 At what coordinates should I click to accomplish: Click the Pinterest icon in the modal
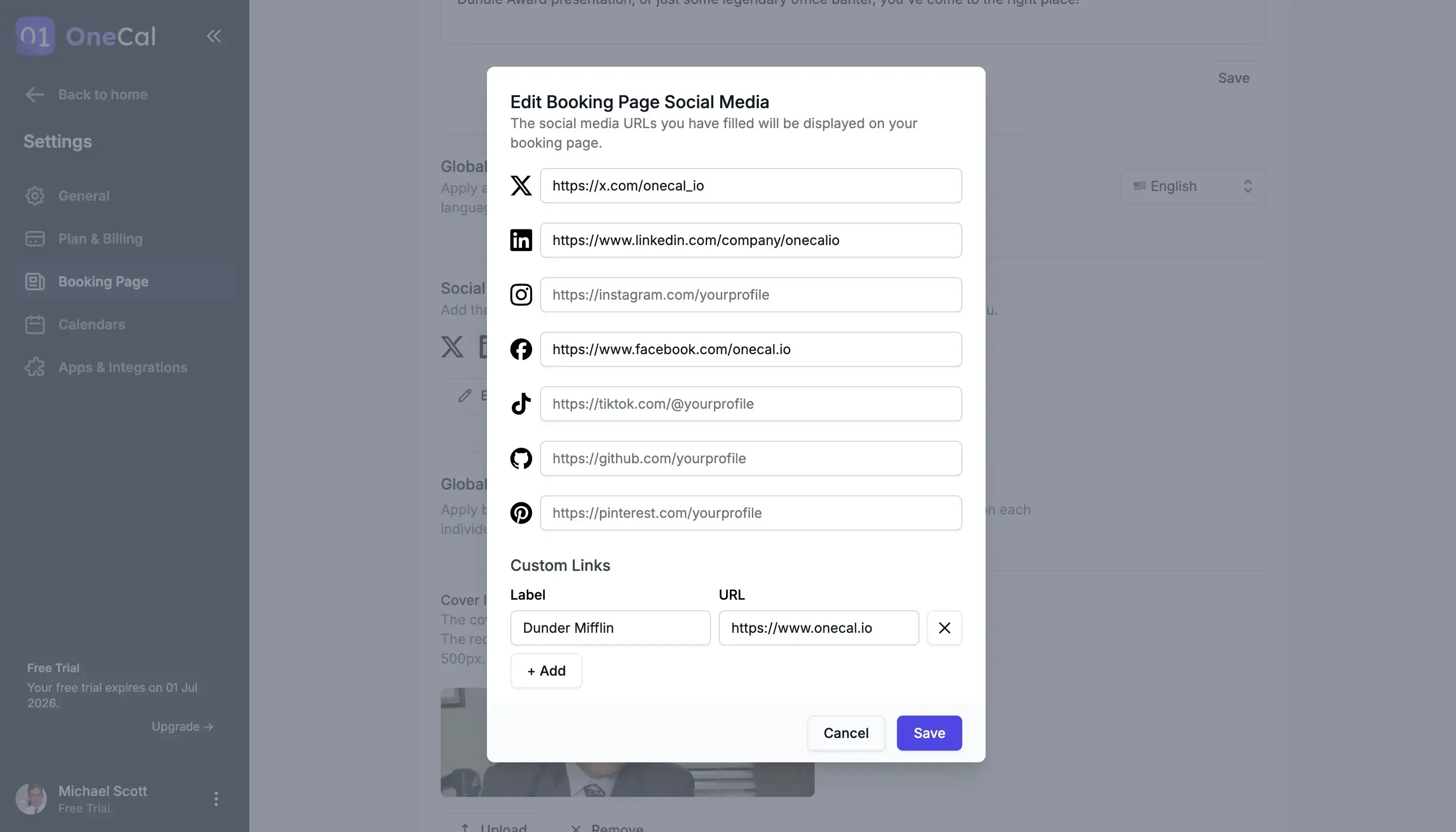tap(521, 512)
